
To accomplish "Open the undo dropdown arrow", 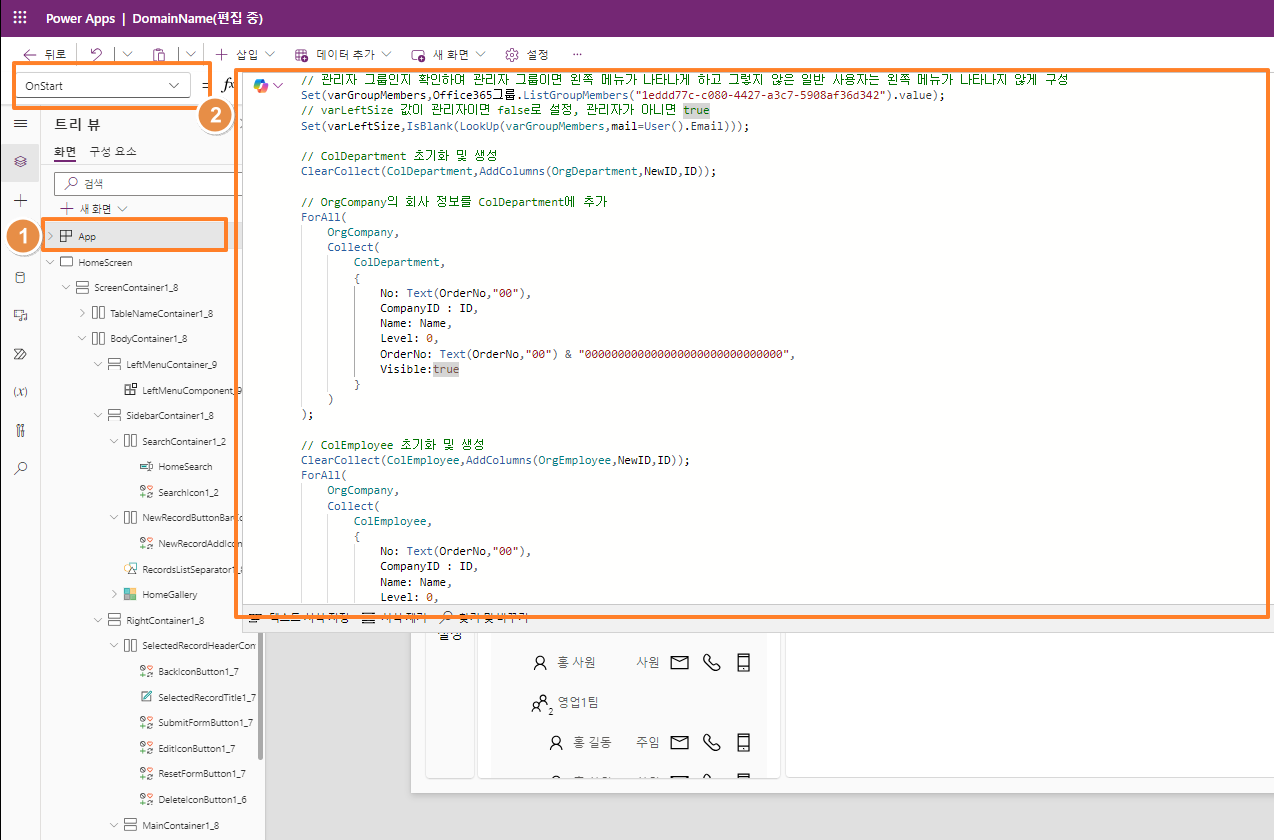I will pyautogui.click(x=126, y=54).
